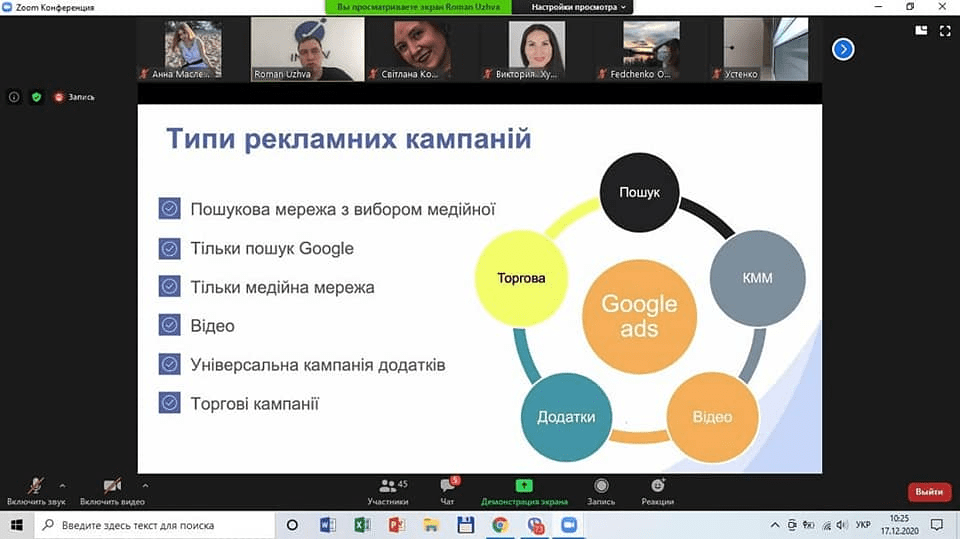Viewport: 960px width, 539px height.
Task: Open PowerPoint from the taskbar
Action: [397, 525]
